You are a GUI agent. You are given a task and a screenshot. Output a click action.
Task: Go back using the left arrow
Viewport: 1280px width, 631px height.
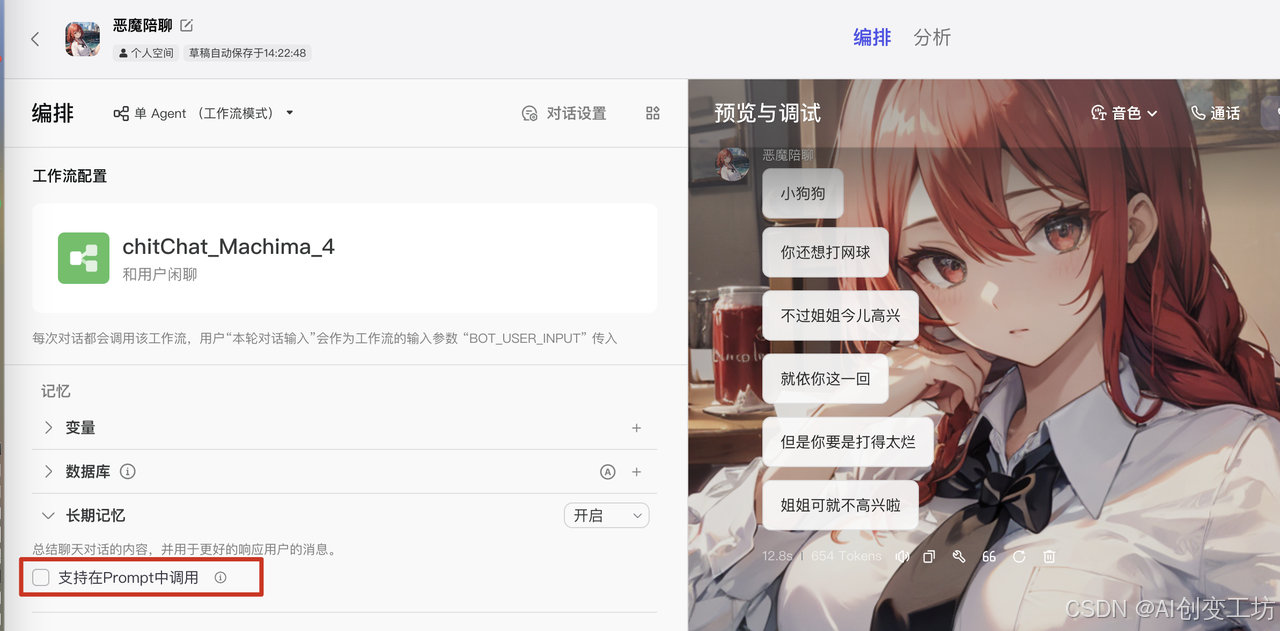35,39
